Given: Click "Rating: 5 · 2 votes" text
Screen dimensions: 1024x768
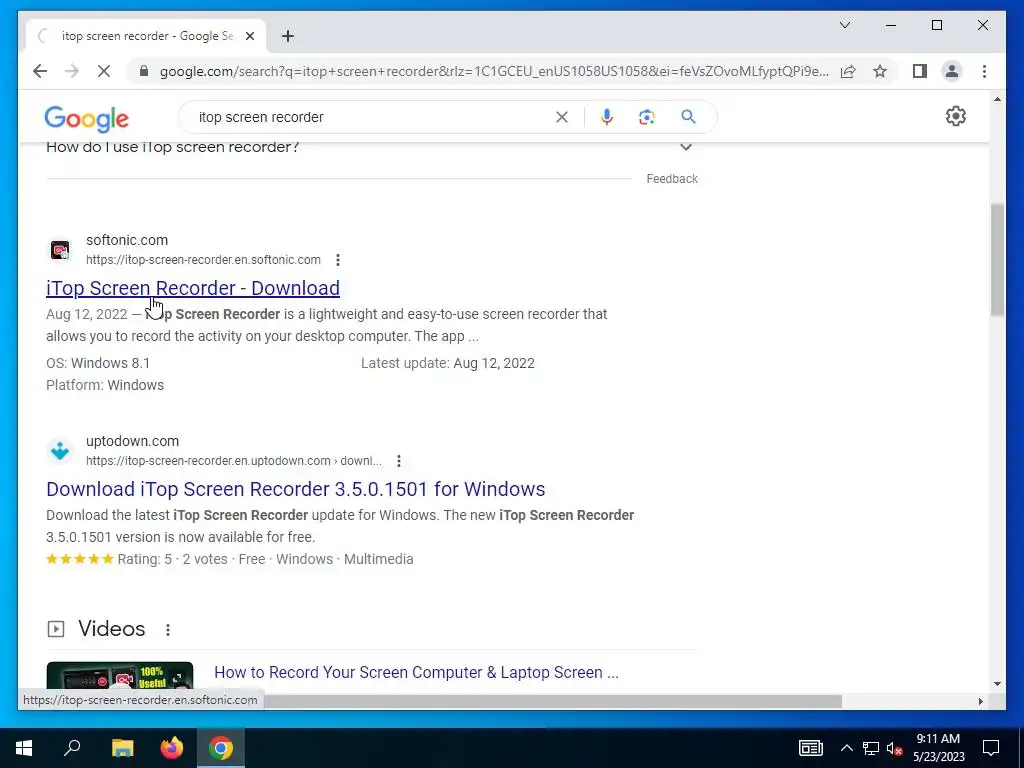Looking at the screenshot, I should (172, 560).
